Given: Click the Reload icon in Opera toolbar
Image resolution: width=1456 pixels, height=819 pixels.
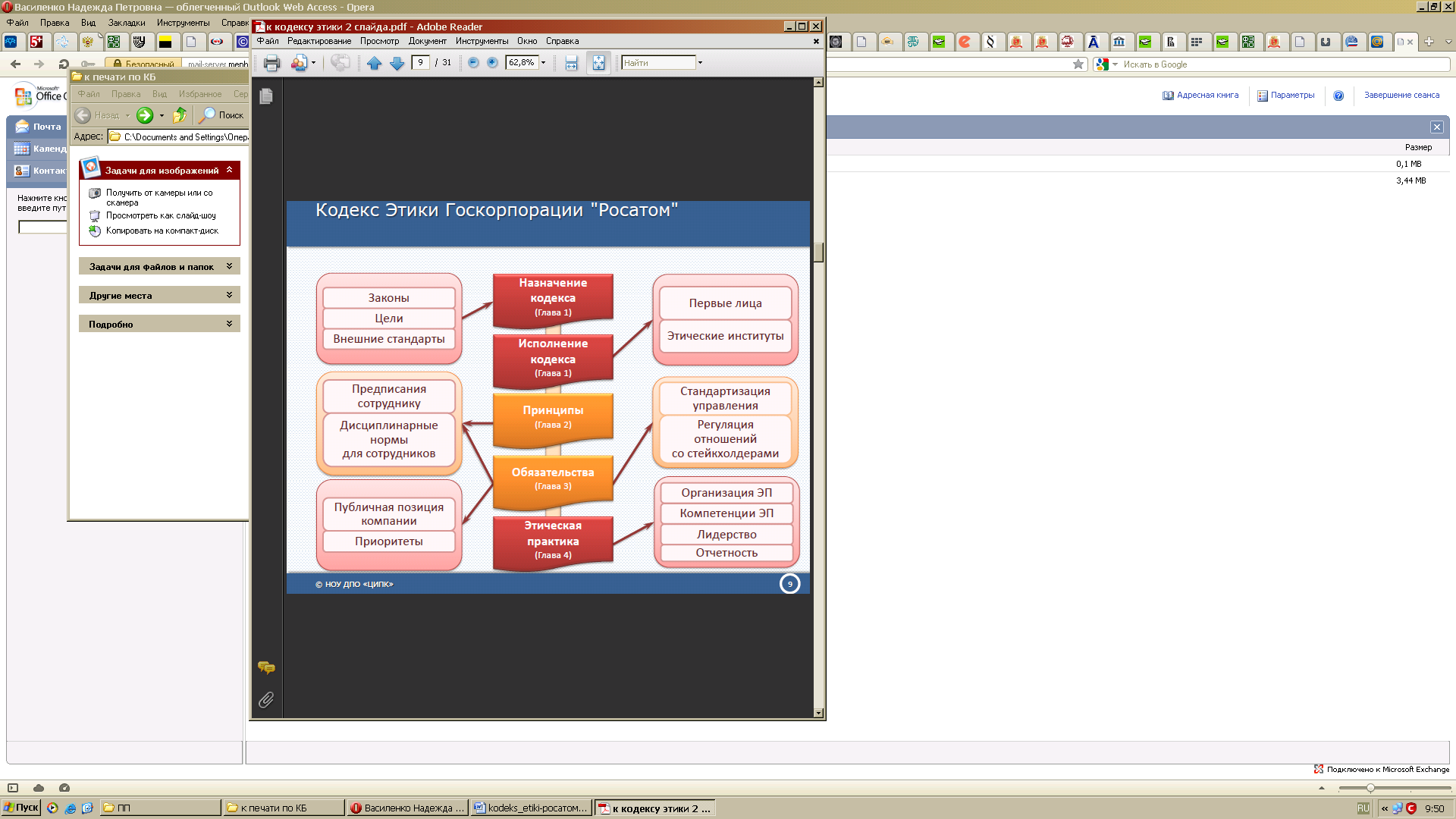Looking at the screenshot, I should click(64, 64).
